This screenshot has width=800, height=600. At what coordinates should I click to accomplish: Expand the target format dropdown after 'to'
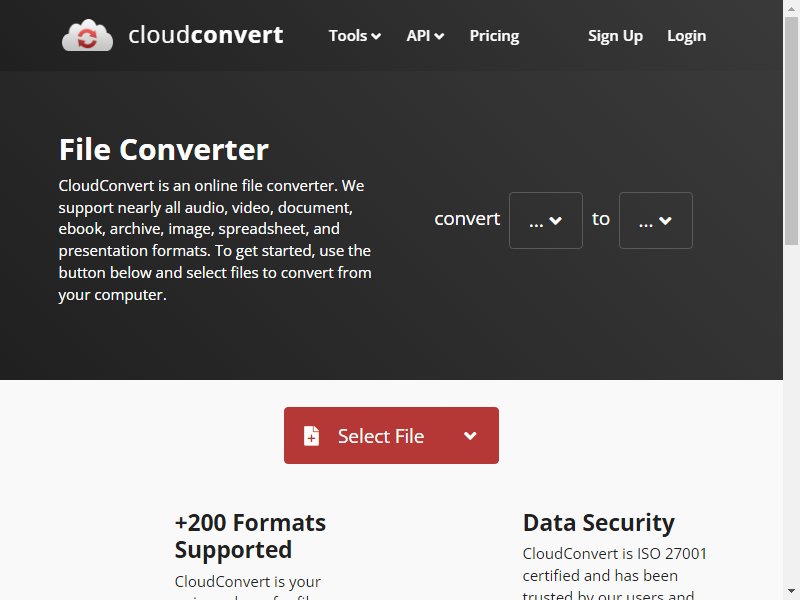click(656, 220)
